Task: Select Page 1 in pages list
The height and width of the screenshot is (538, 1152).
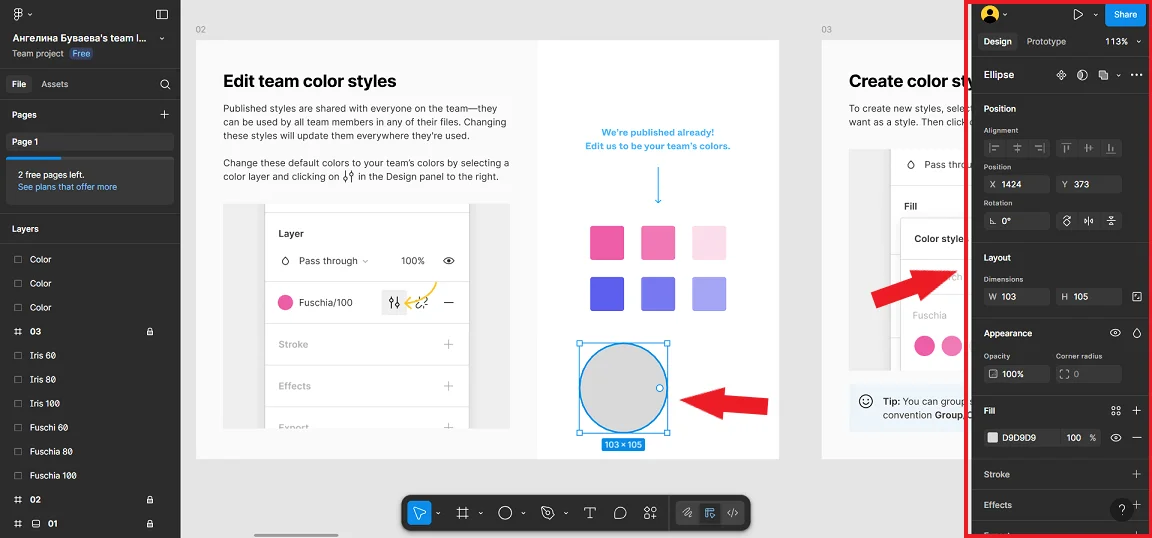Action: pyautogui.click(x=90, y=142)
